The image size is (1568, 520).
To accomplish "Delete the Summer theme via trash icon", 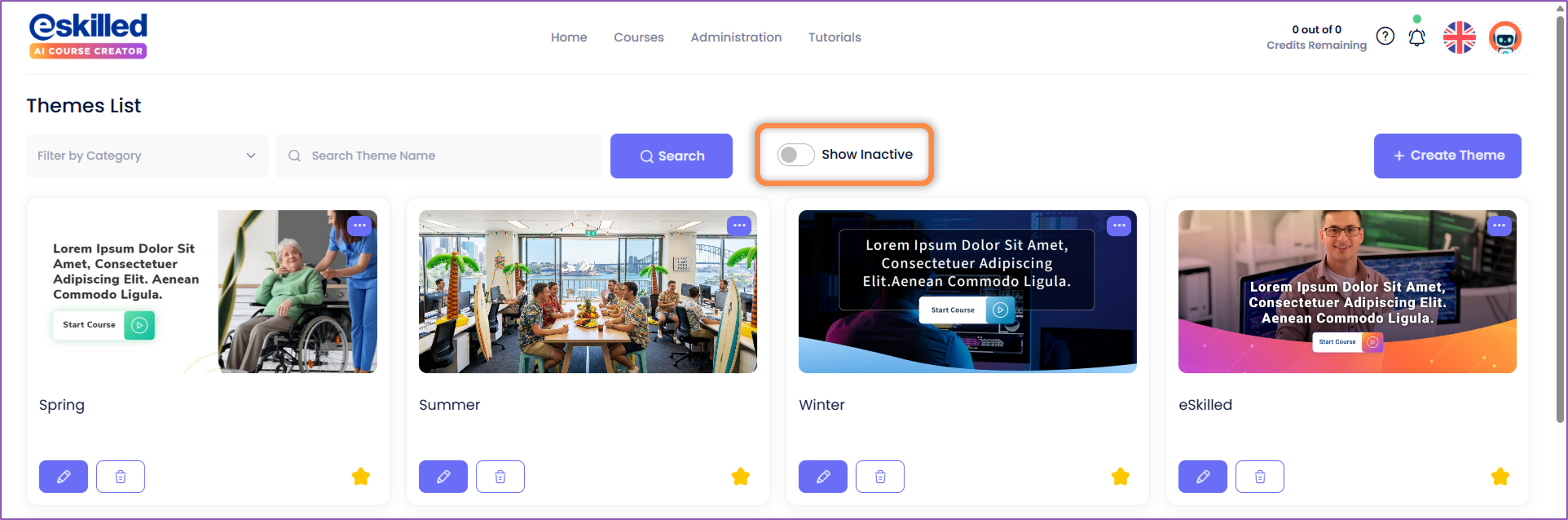I will (x=500, y=476).
